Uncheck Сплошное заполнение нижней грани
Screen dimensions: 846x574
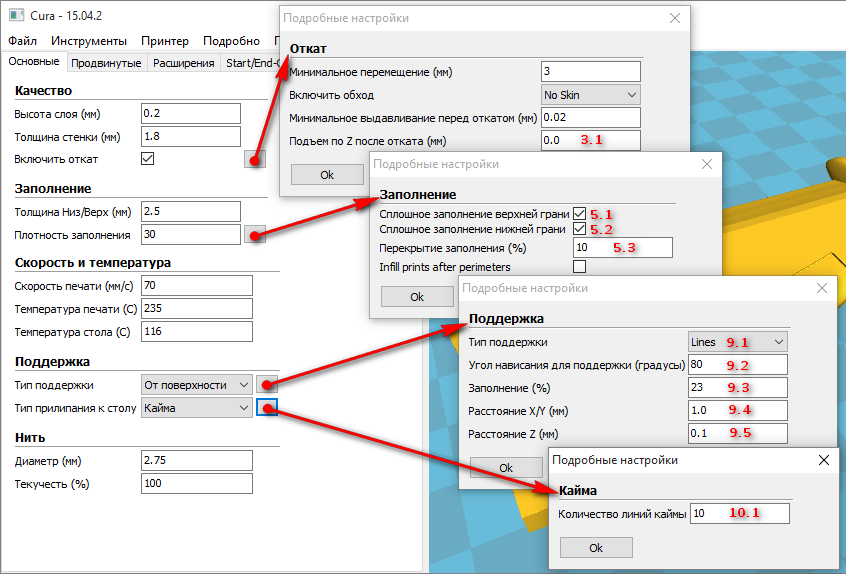point(579,230)
